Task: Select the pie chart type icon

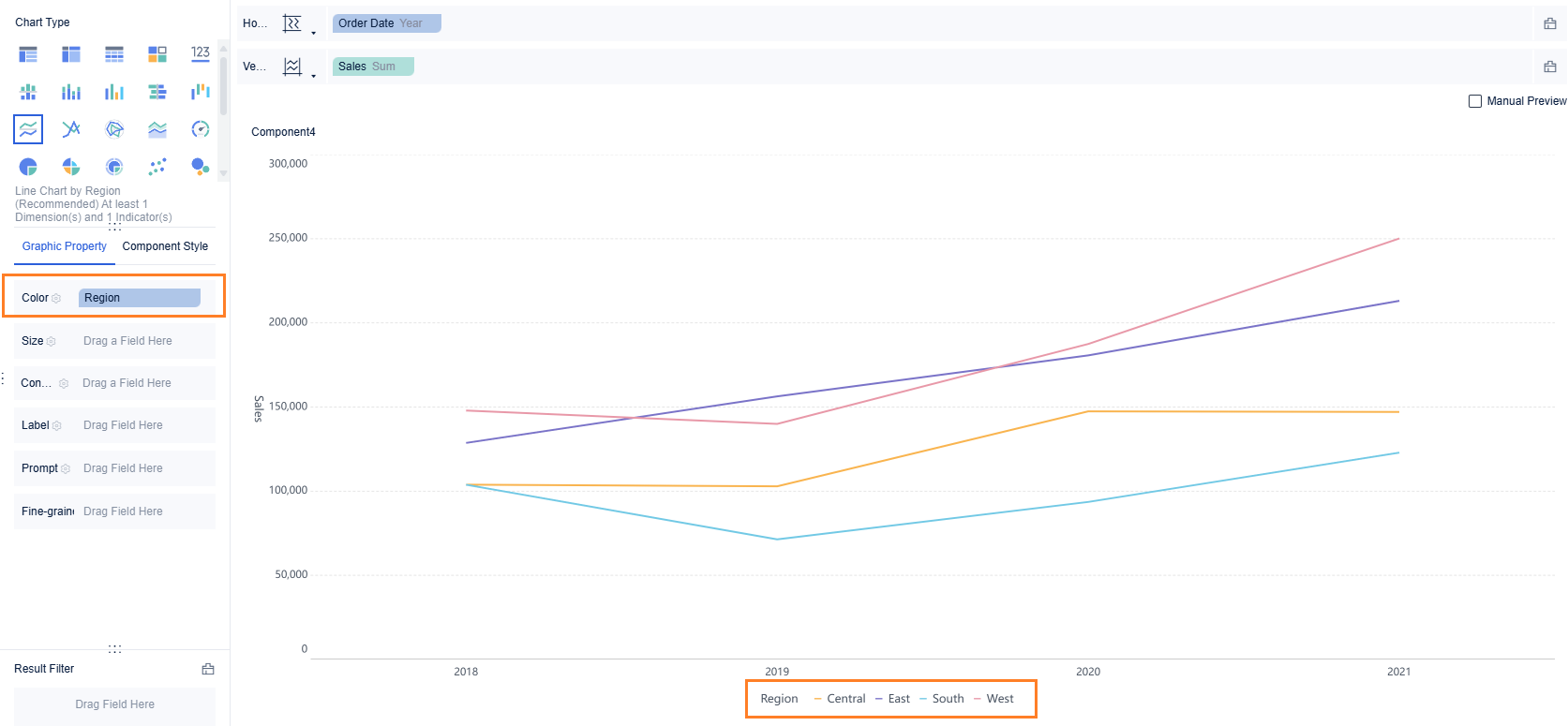Action: 28,167
